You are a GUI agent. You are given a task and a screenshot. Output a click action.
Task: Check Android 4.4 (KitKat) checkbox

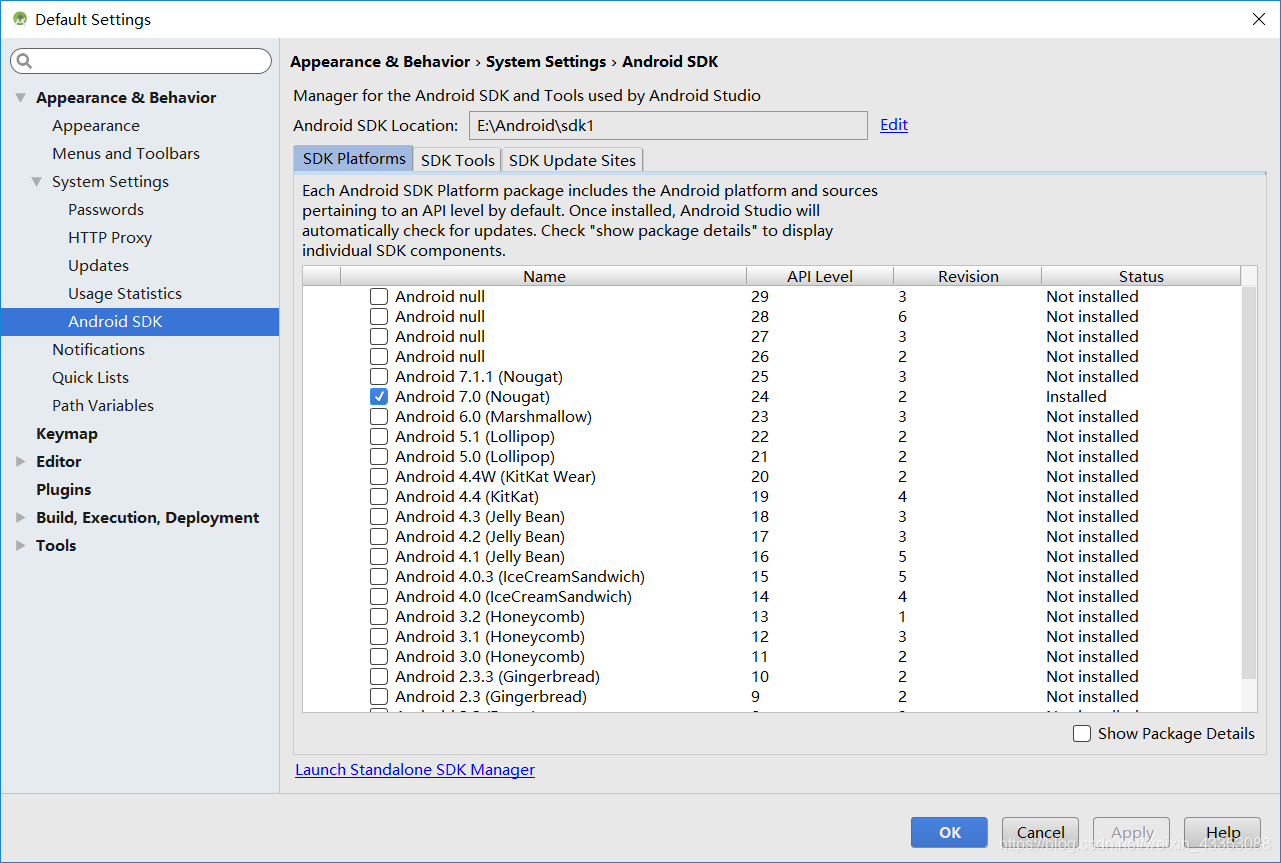pos(379,496)
